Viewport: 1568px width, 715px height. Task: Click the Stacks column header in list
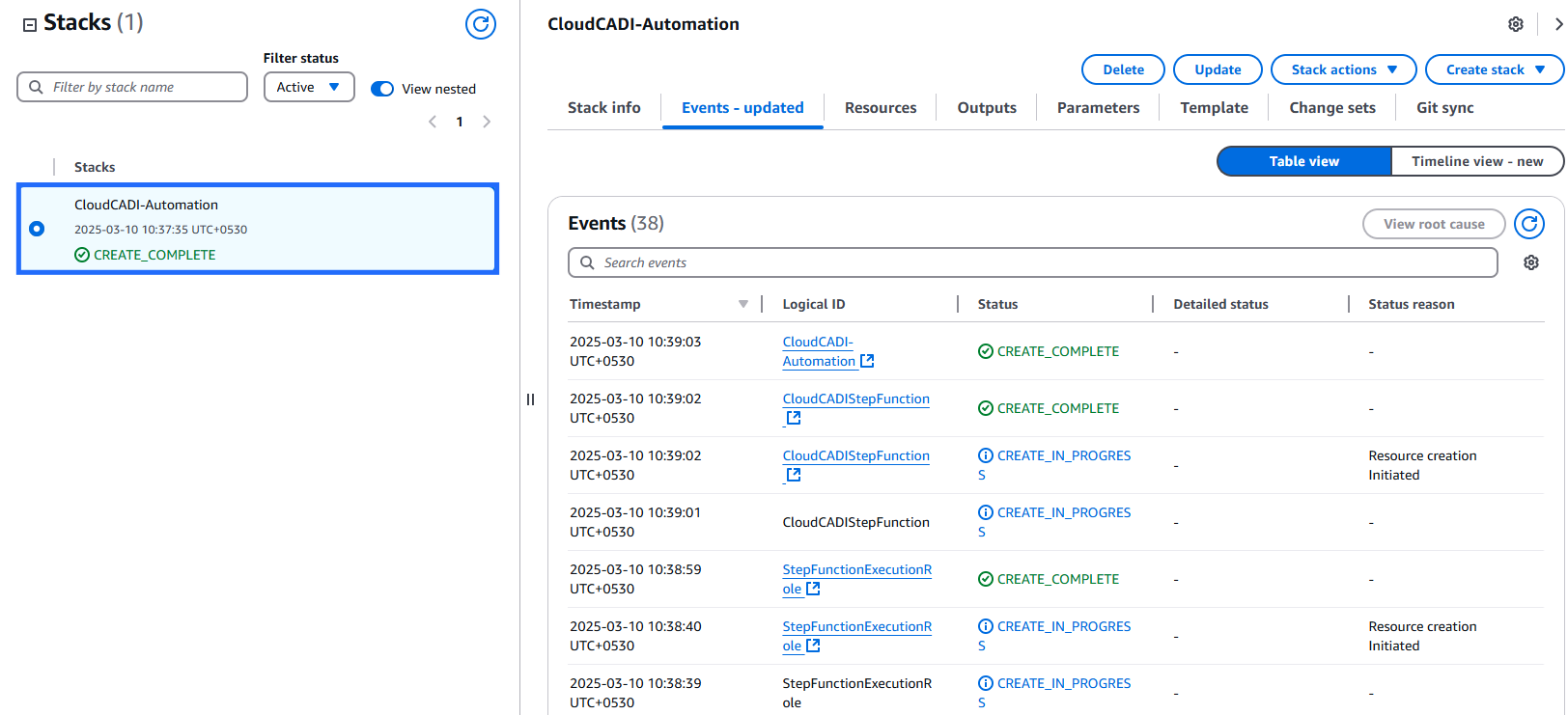(x=95, y=167)
